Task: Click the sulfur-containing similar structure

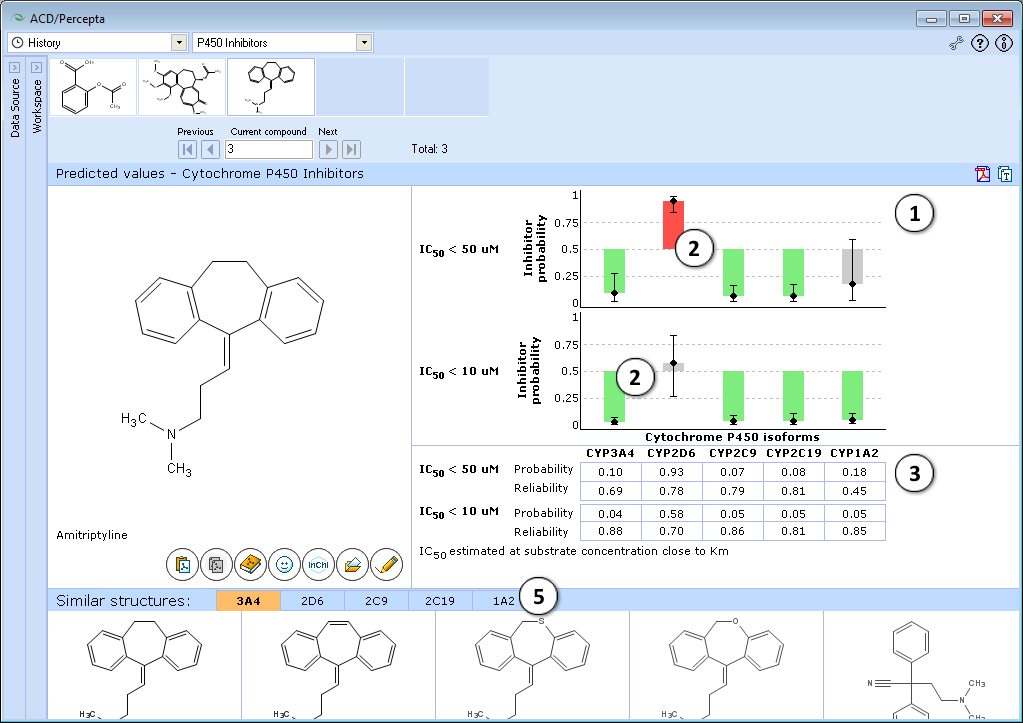Action: click(532, 666)
